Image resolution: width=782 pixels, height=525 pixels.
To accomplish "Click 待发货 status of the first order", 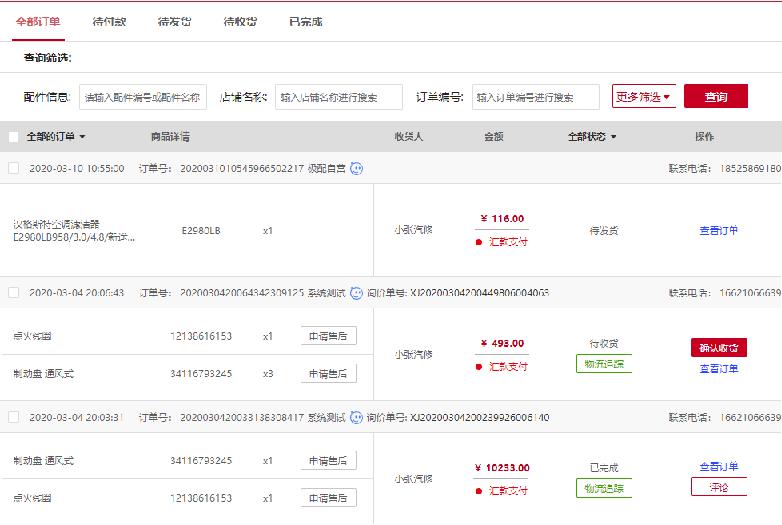I will point(604,231).
